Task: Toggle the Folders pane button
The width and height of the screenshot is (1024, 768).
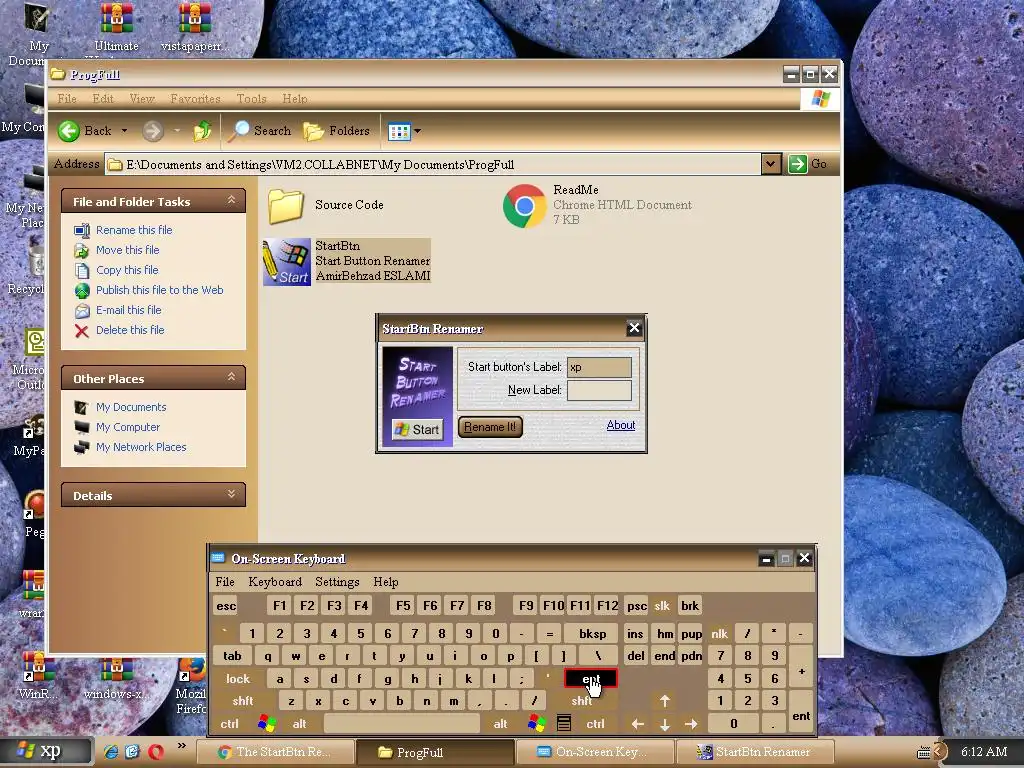Action: (337, 131)
